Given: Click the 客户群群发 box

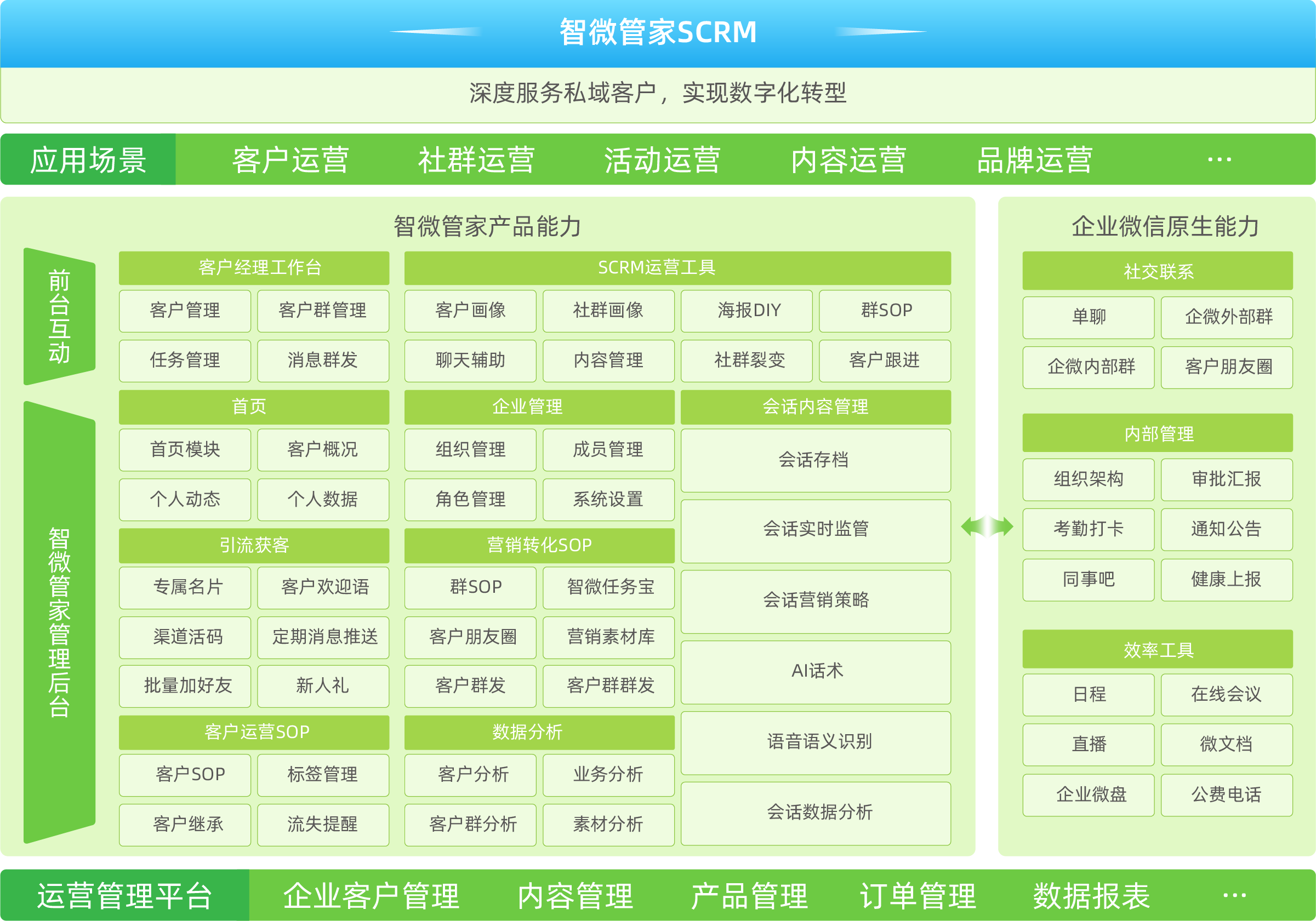Looking at the screenshot, I should click(x=609, y=687).
